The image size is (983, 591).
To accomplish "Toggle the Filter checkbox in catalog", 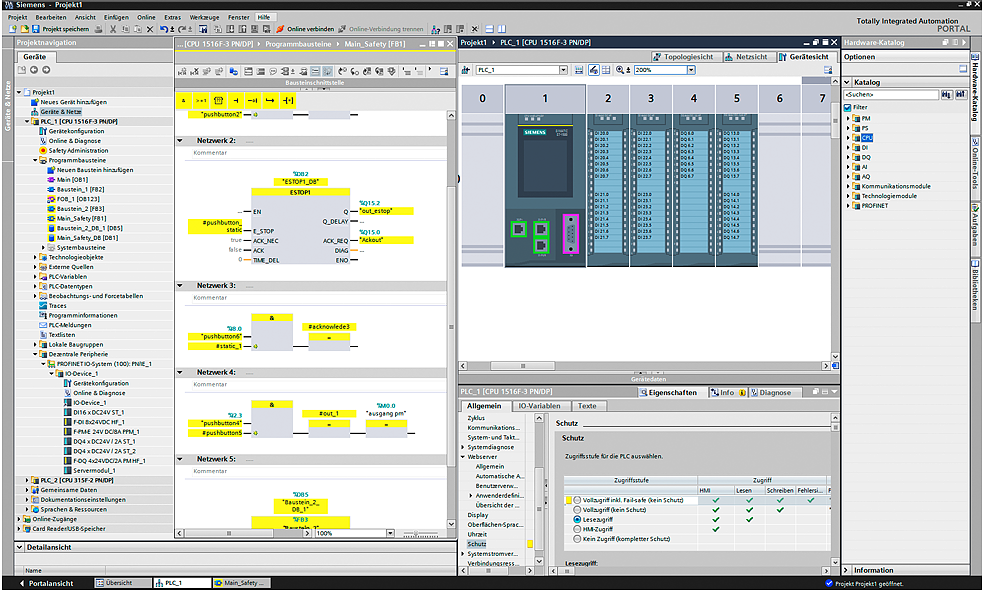I will point(848,107).
